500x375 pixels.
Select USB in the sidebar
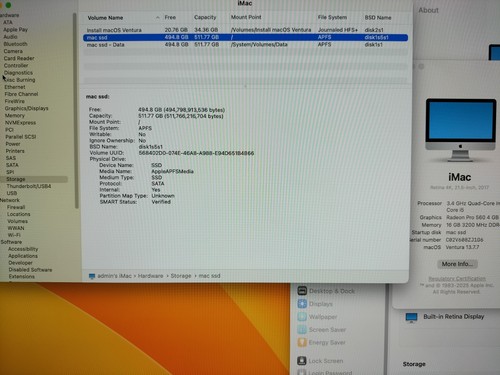click(x=12, y=193)
